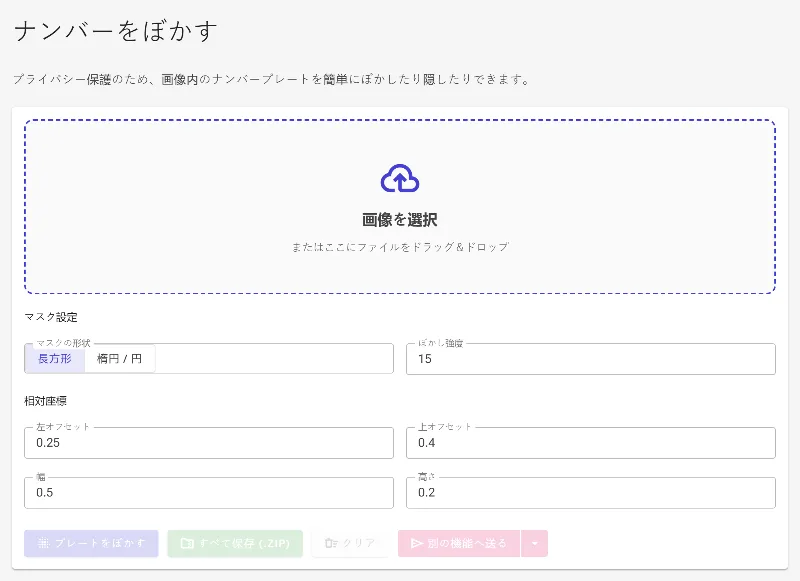The width and height of the screenshot is (800, 581).
Task: Select the 楕円 / 円 mask shape
Action: [119, 359]
